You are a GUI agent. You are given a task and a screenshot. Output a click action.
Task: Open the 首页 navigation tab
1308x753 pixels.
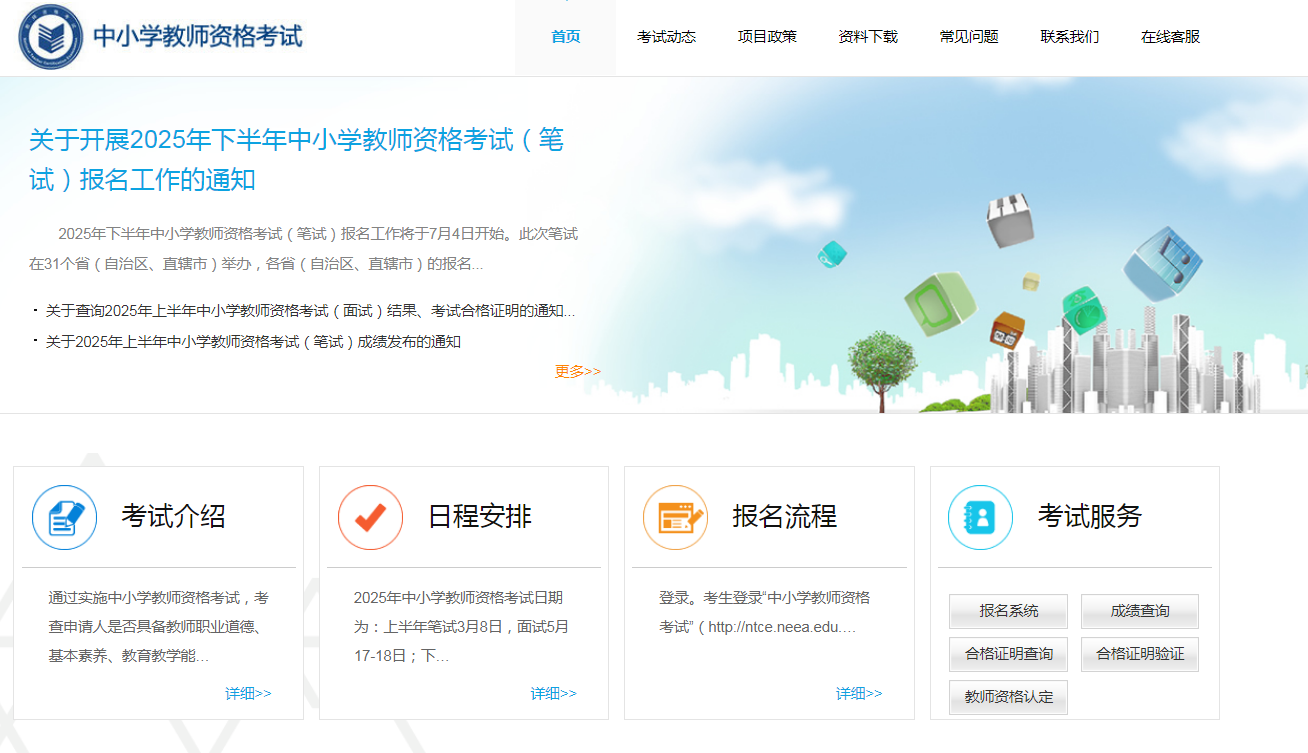565,37
